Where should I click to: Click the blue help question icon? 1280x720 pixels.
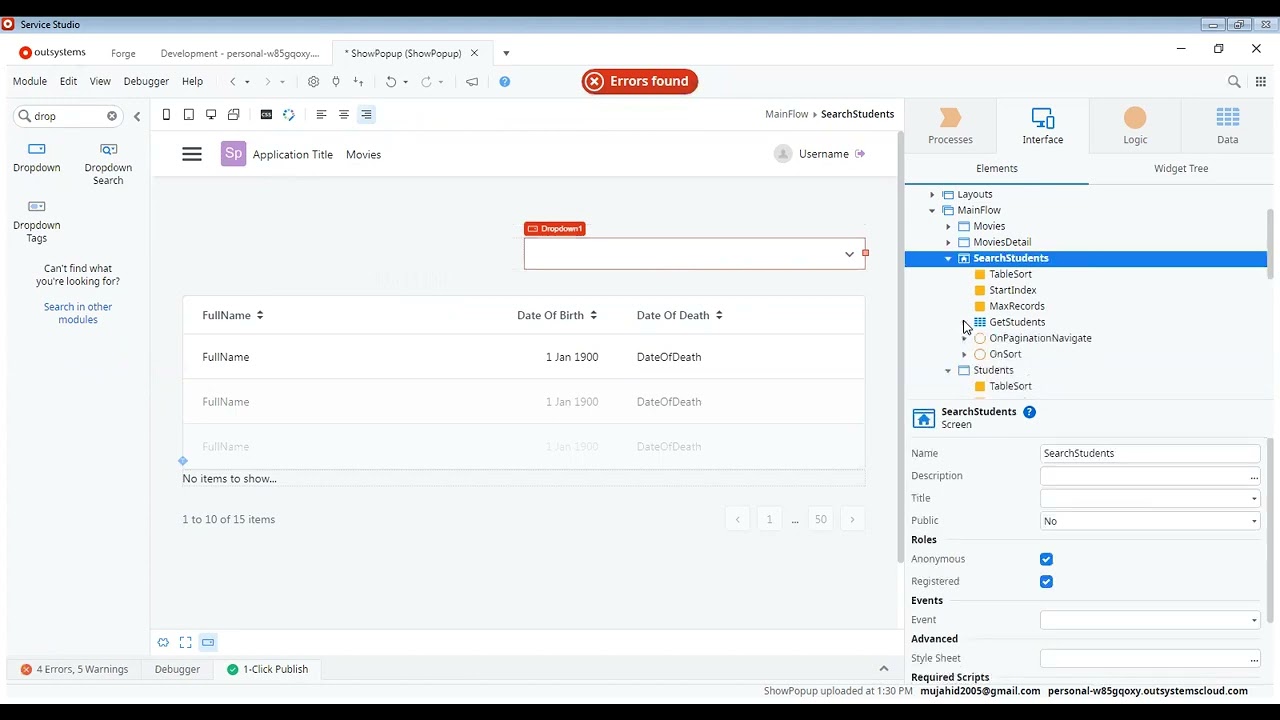click(x=505, y=82)
